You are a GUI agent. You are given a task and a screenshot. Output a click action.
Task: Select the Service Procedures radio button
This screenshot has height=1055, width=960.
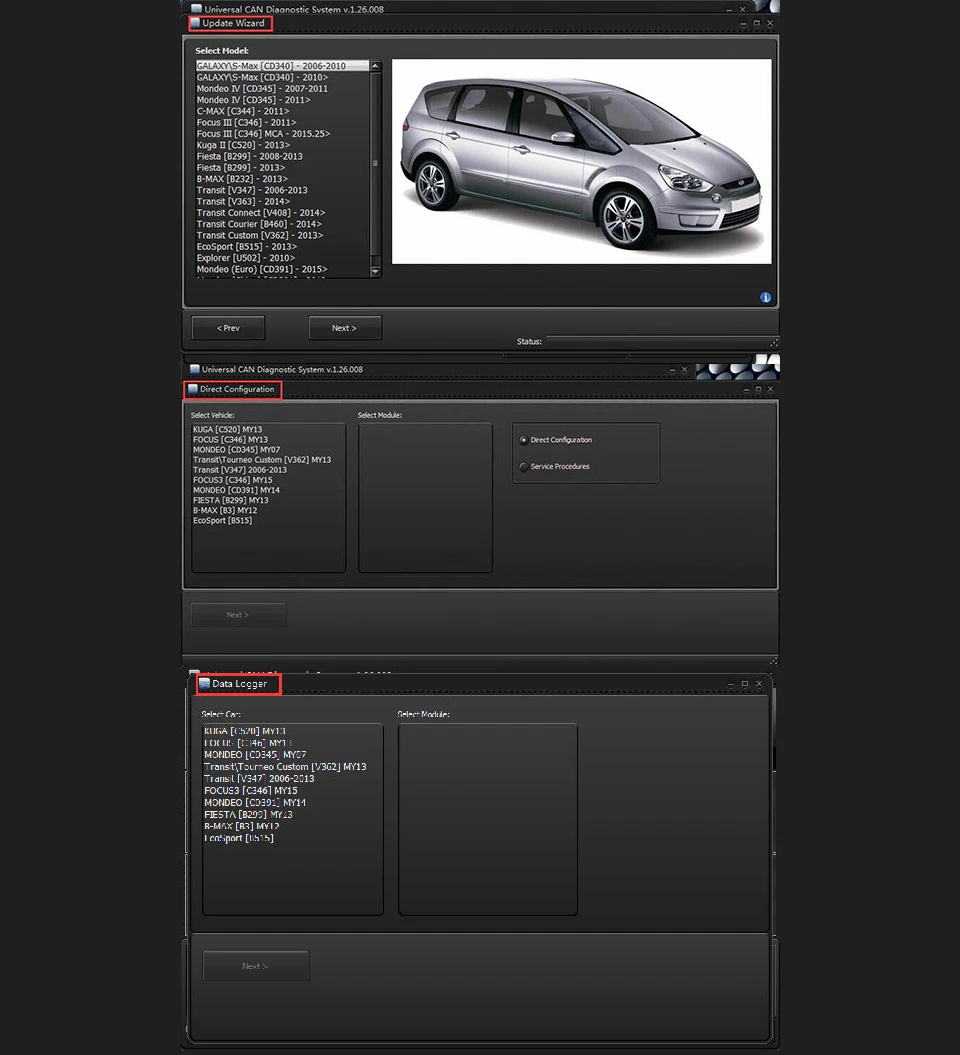(523, 466)
